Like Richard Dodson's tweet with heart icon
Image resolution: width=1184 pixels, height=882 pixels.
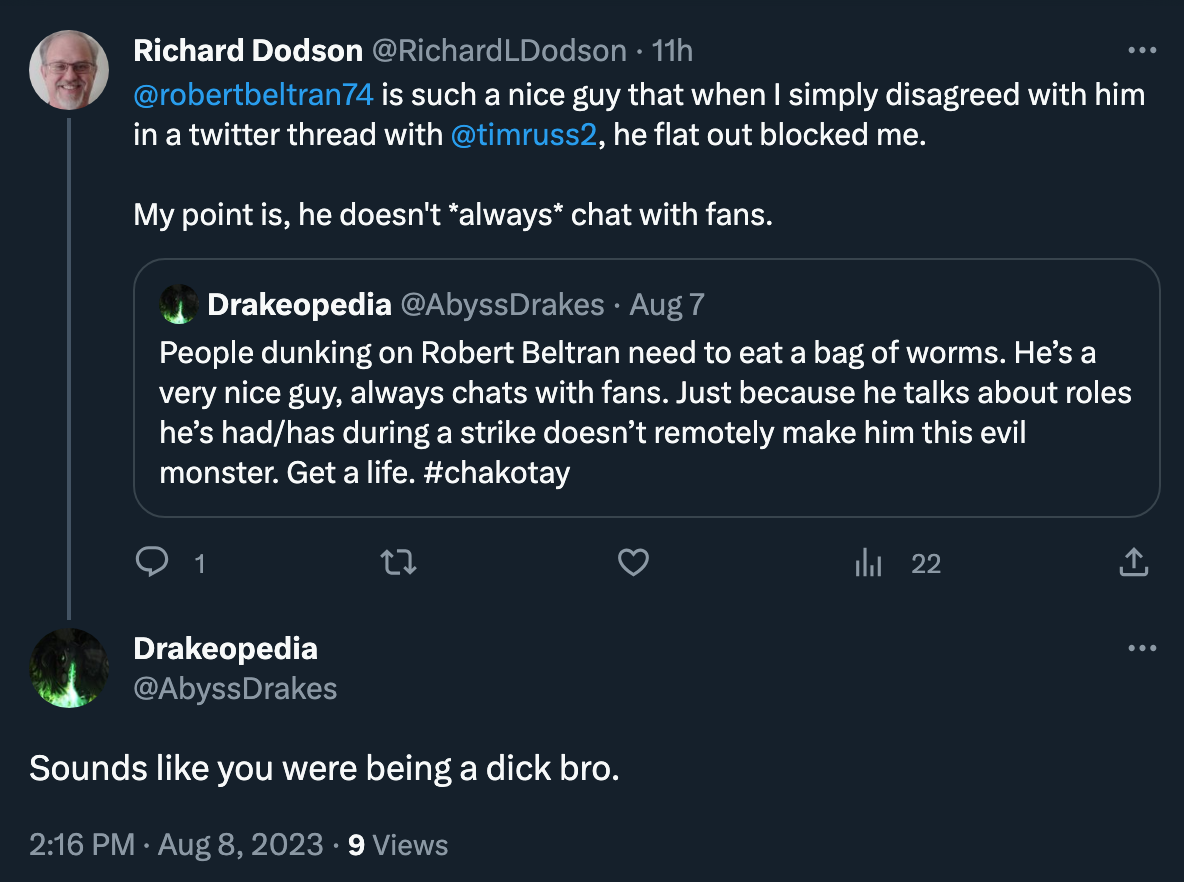633,563
